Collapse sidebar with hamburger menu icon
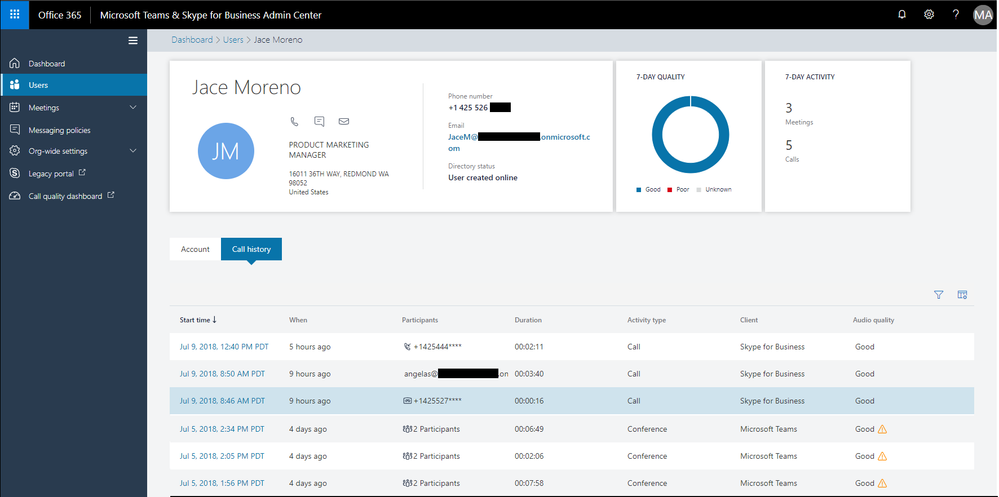This screenshot has width=999, height=497. pyautogui.click(x=133, y=40)
